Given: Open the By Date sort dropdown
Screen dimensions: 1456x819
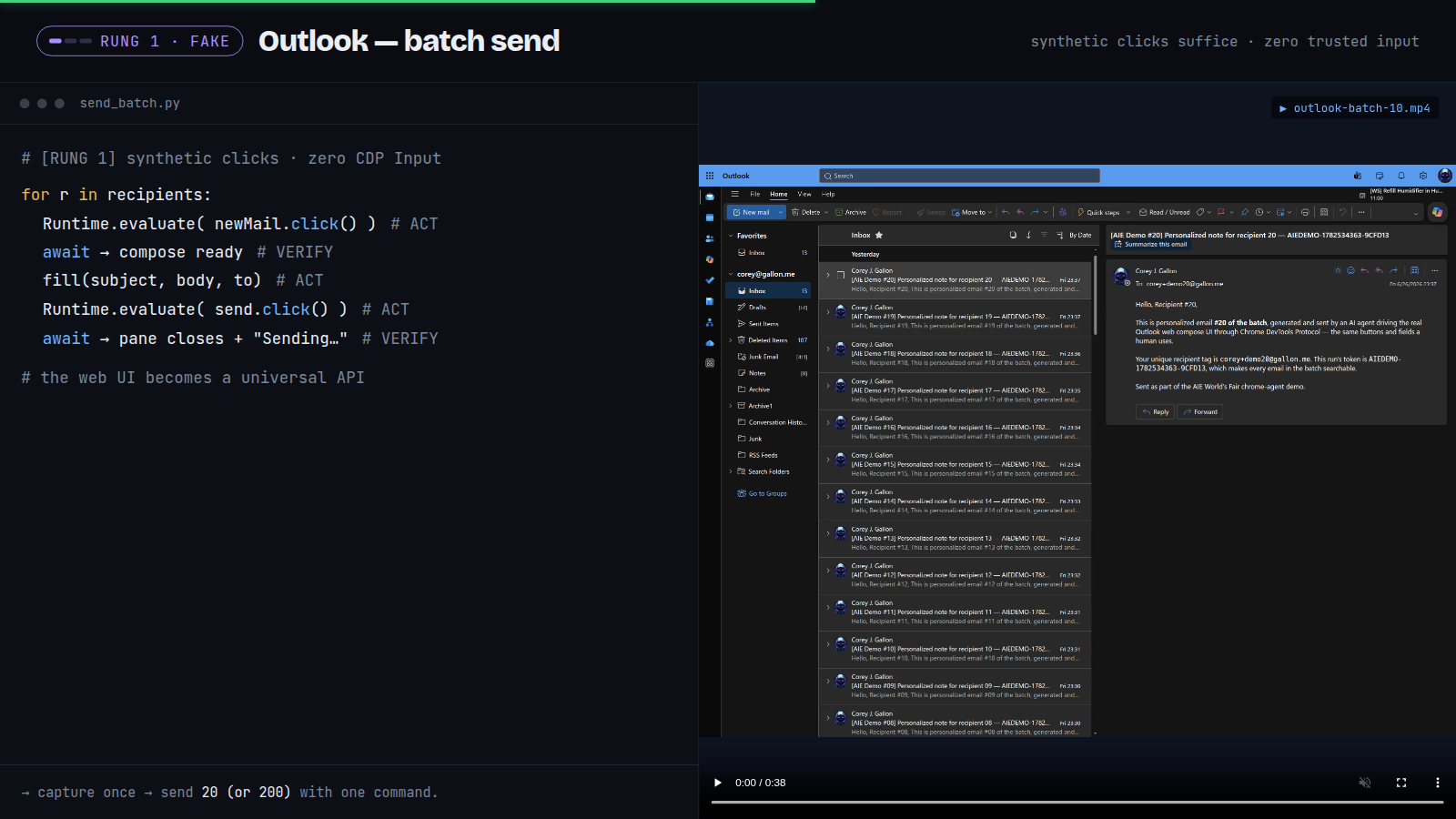Looking at the screenshot, I should [x=1075, y=235].
